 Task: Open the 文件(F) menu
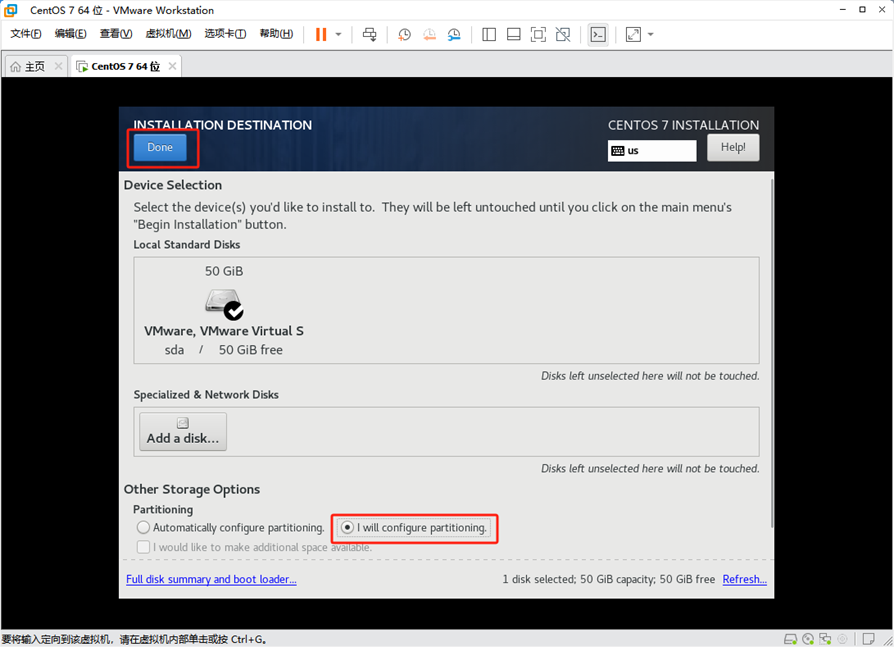click(26, 34)
